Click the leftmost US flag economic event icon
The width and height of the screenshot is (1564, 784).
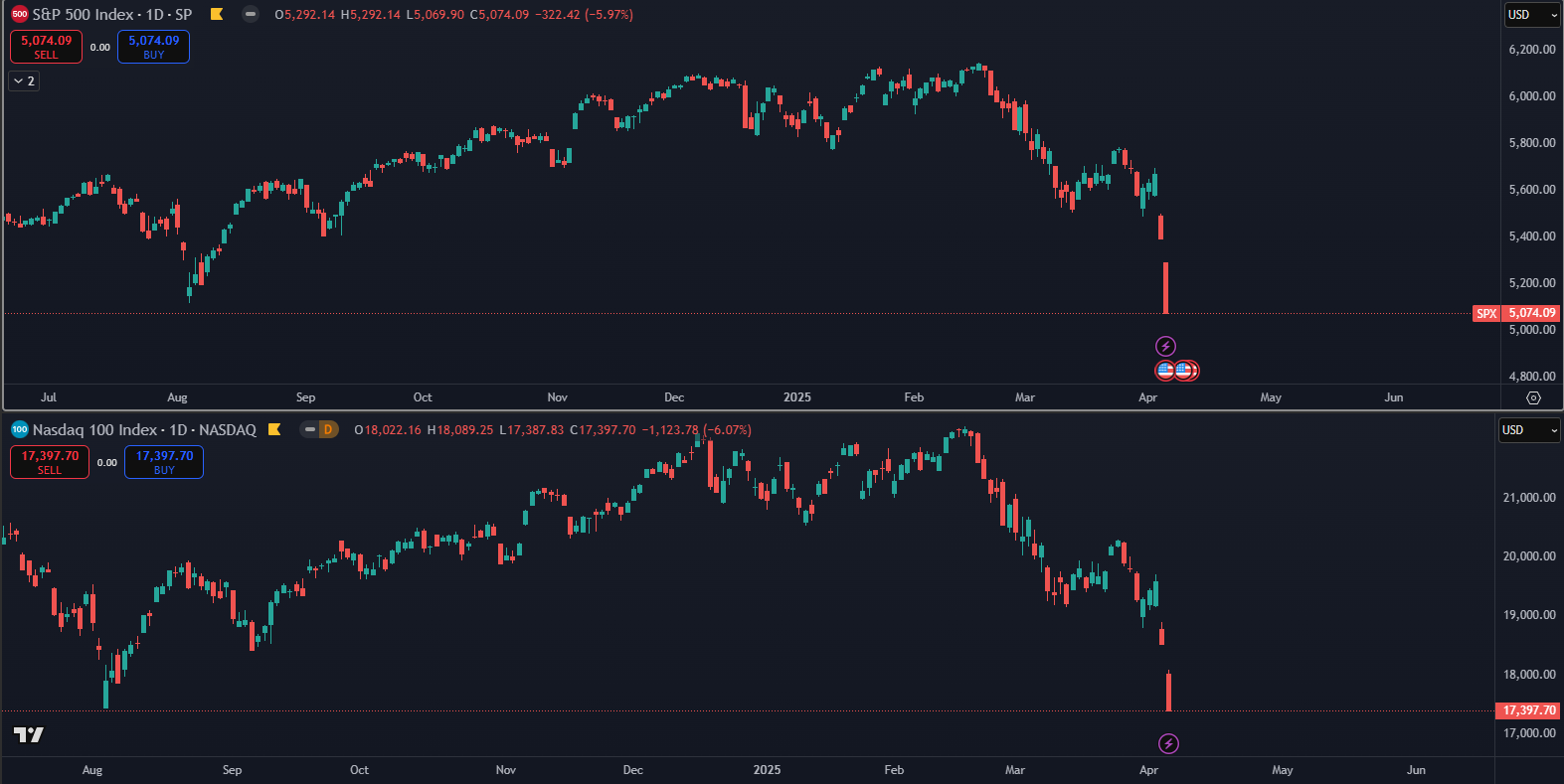[1165, 371]
